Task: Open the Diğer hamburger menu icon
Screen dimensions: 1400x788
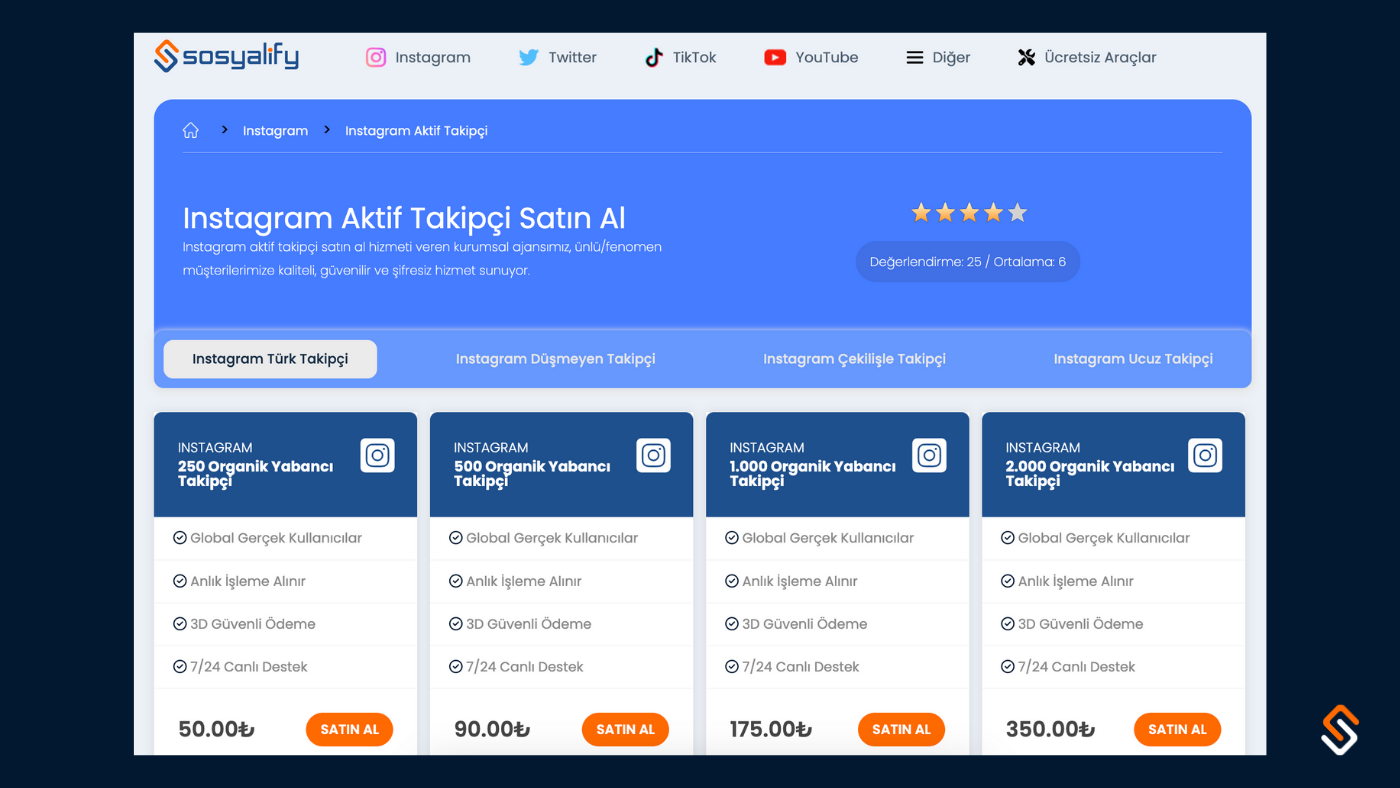Action: point(915,58)
